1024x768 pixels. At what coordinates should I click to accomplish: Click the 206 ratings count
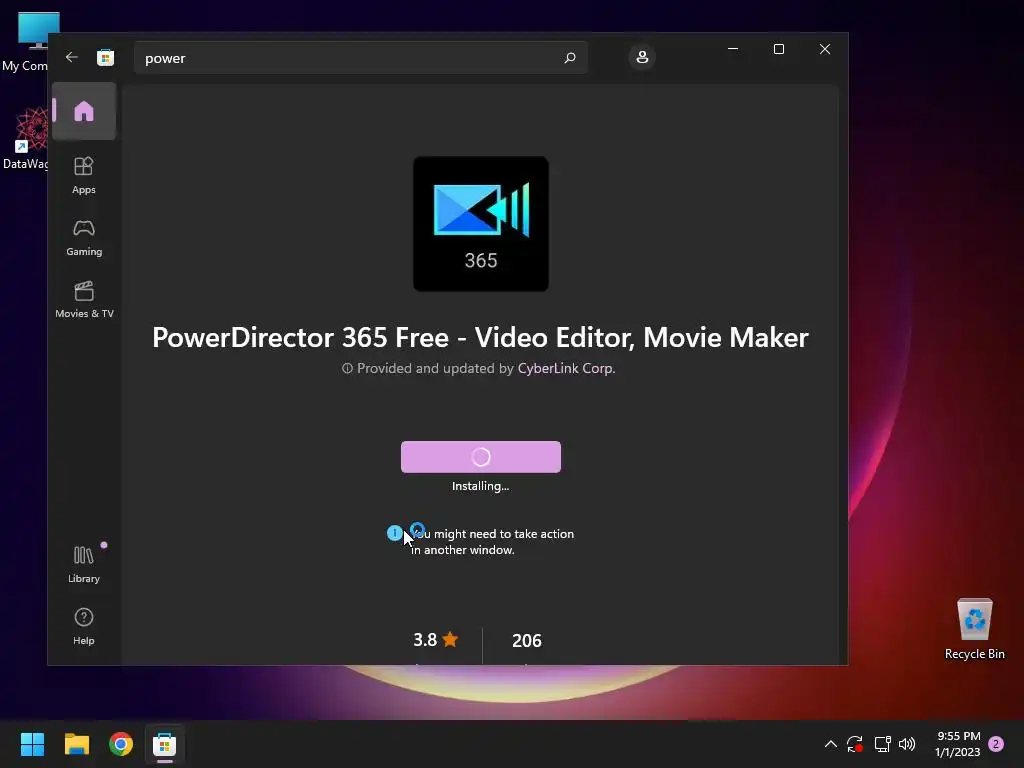pos(526,641)
